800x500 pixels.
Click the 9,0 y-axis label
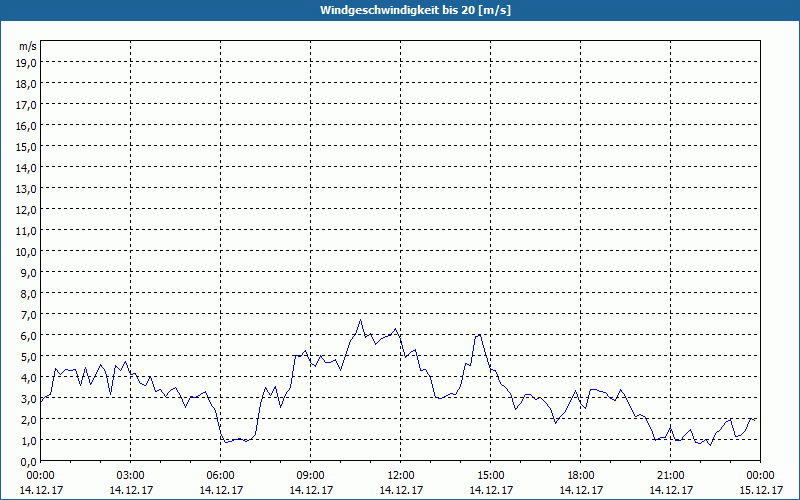coord(30,273)
